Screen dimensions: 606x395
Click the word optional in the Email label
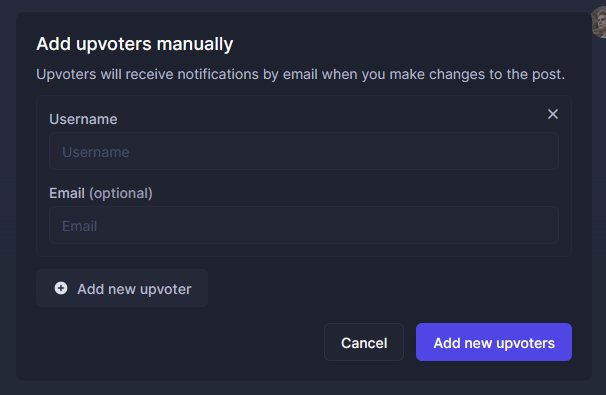point(121,193)
